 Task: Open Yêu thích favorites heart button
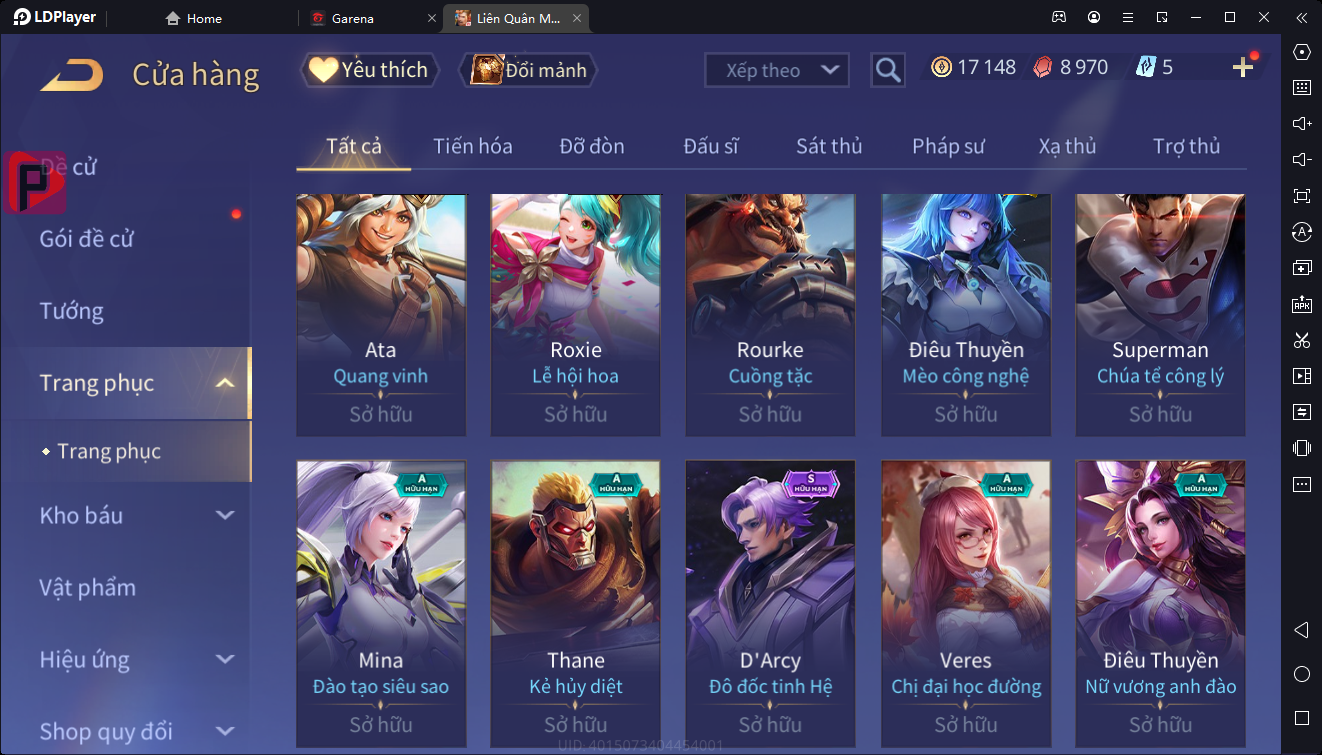point(369,69)
